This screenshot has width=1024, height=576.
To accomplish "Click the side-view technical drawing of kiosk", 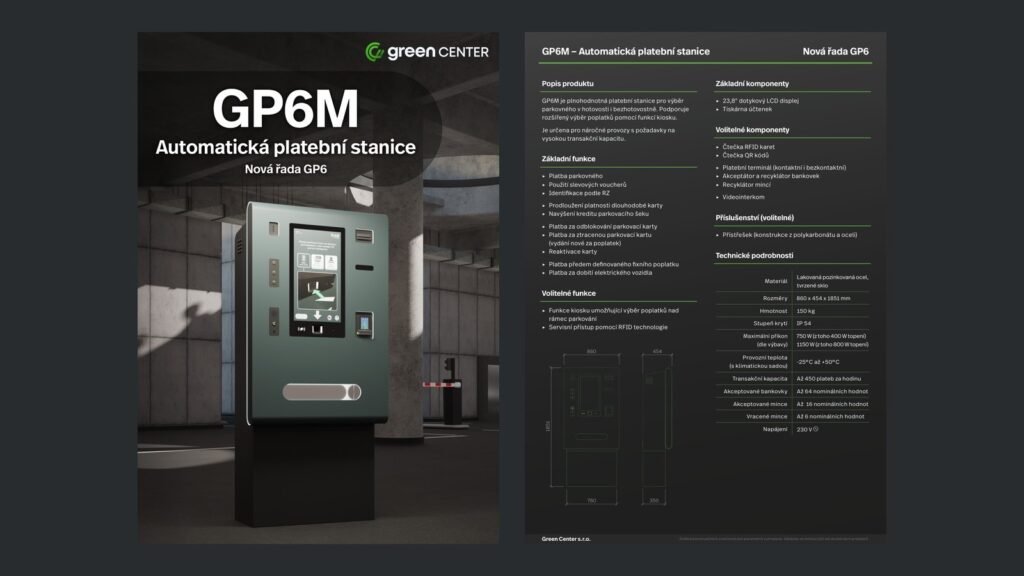I will [x=656, y=427].
